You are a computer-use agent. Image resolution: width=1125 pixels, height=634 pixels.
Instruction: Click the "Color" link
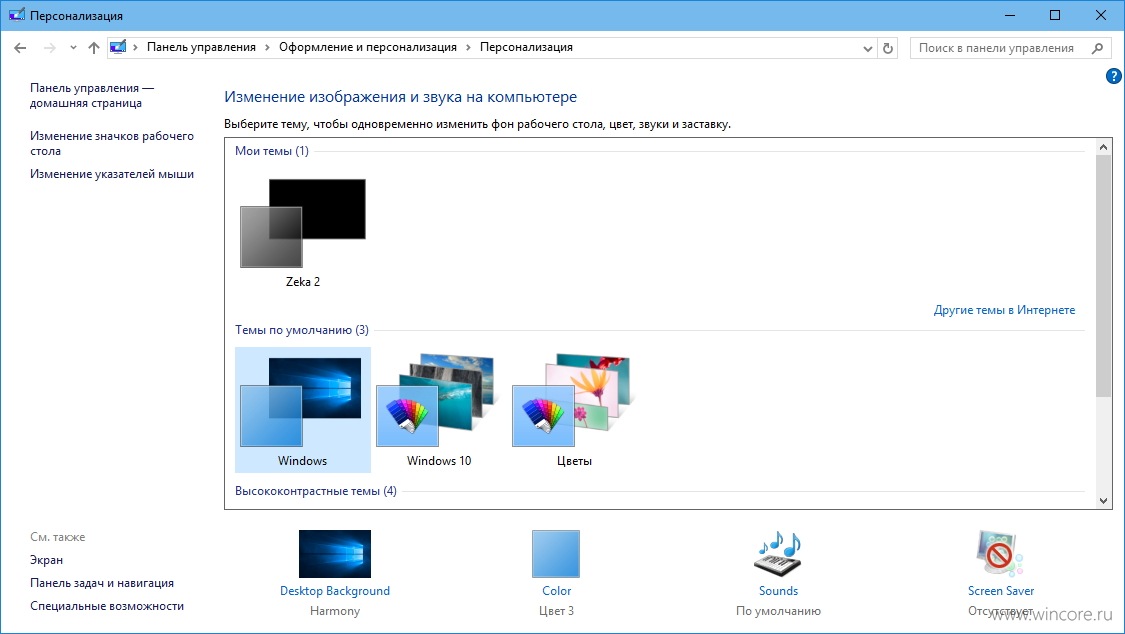(x=557, y=591)
